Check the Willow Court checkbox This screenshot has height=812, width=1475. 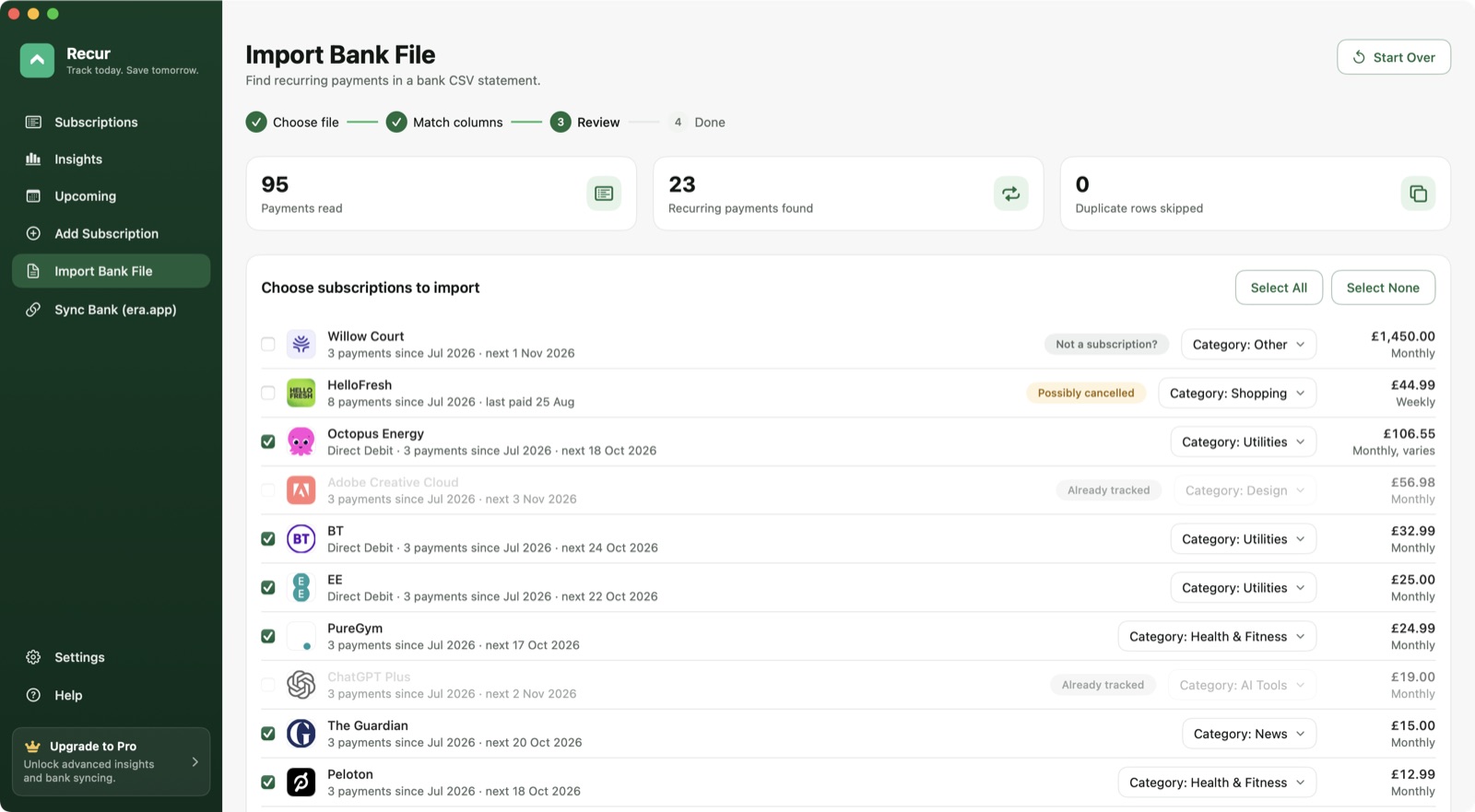click(x=268, y=344)
